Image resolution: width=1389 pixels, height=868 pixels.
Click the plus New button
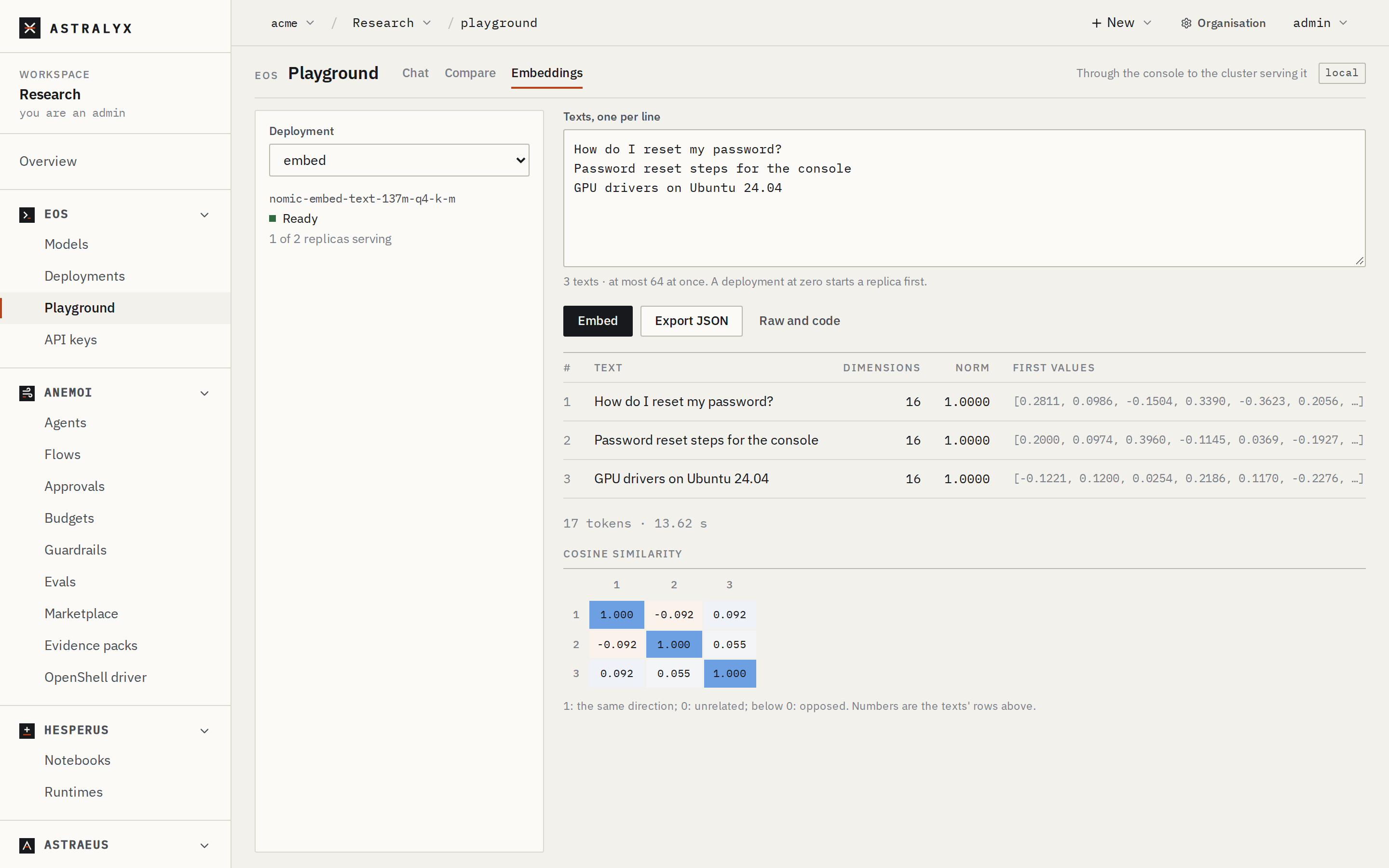coord(1121,23)
